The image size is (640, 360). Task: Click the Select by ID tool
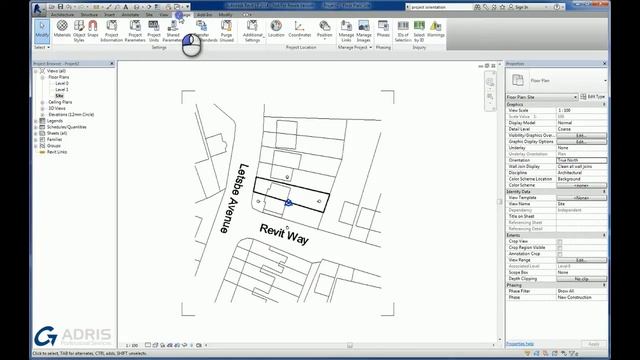[419, 31]
